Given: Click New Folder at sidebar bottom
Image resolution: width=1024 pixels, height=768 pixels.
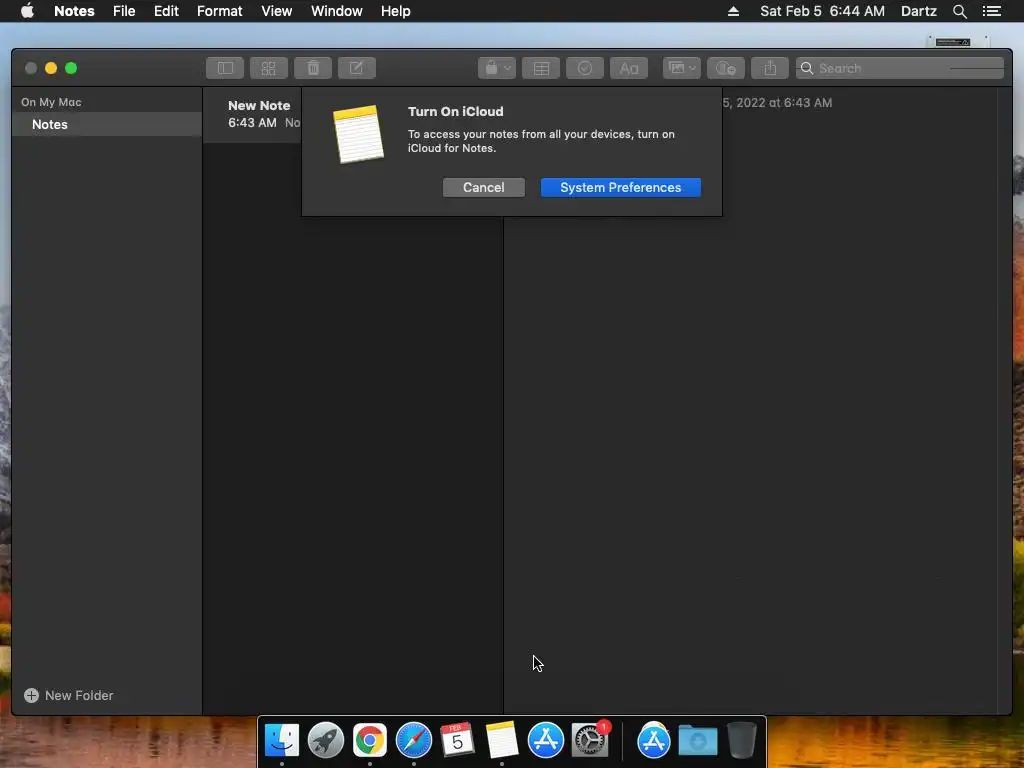Looking at the screenshot, I should tap(69, 696).
